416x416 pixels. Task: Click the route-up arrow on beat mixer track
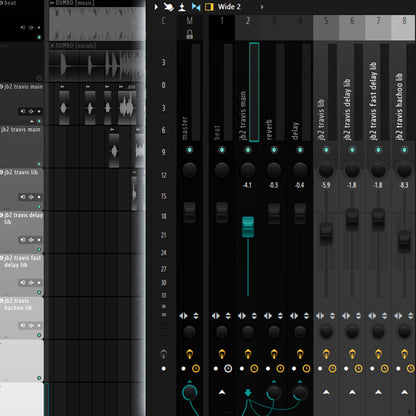point(222,392)
